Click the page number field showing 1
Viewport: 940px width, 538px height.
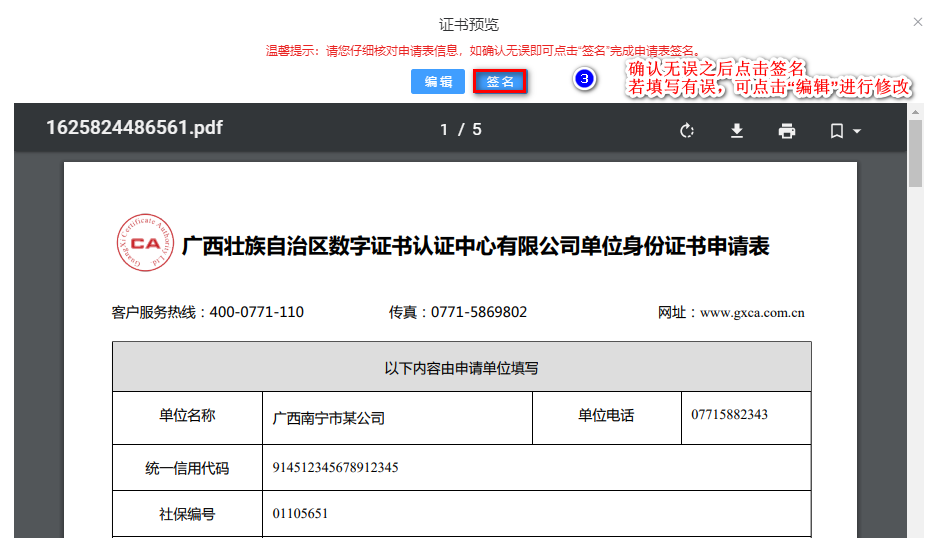pyautogui.click(x=445, y=129)
